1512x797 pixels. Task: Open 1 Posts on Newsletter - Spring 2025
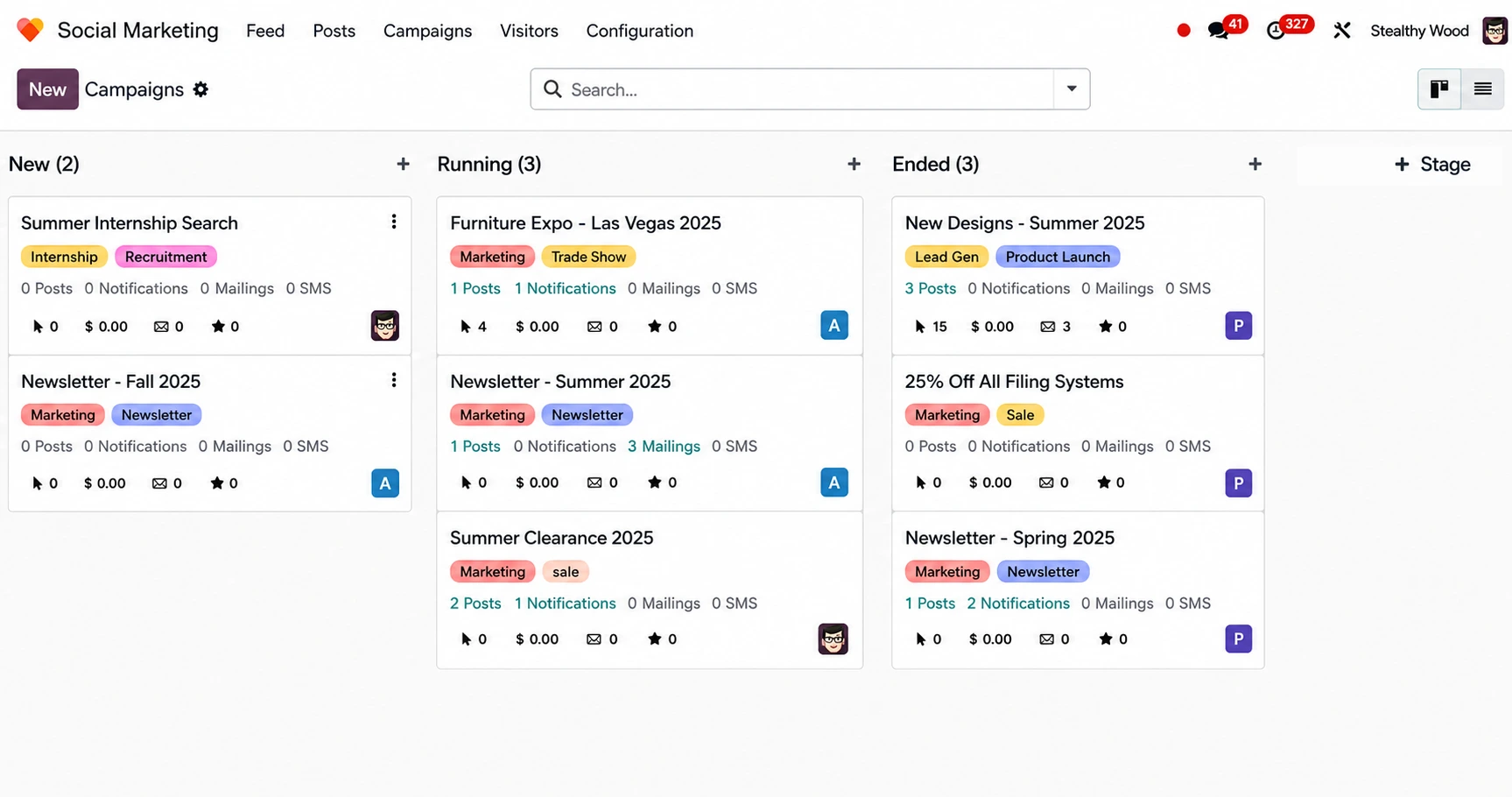coord(931,603)
